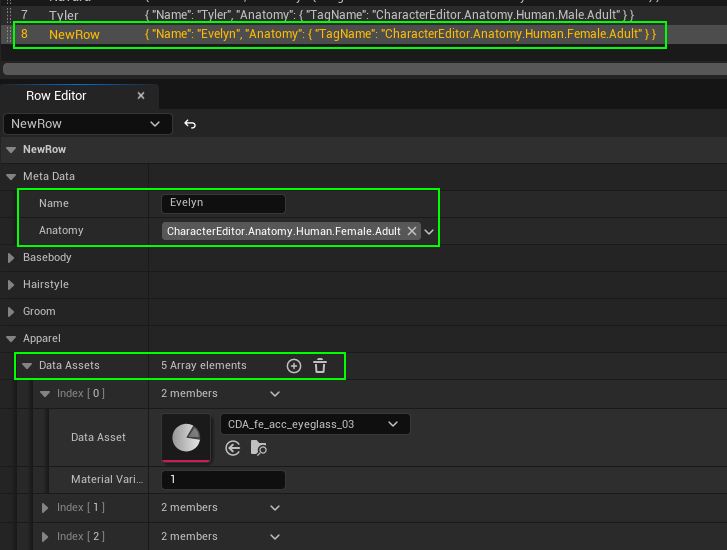Image resolution: width=727 pixels, height=550 pixels.
Task: Close the Row Editor tab
Action: 141,96
